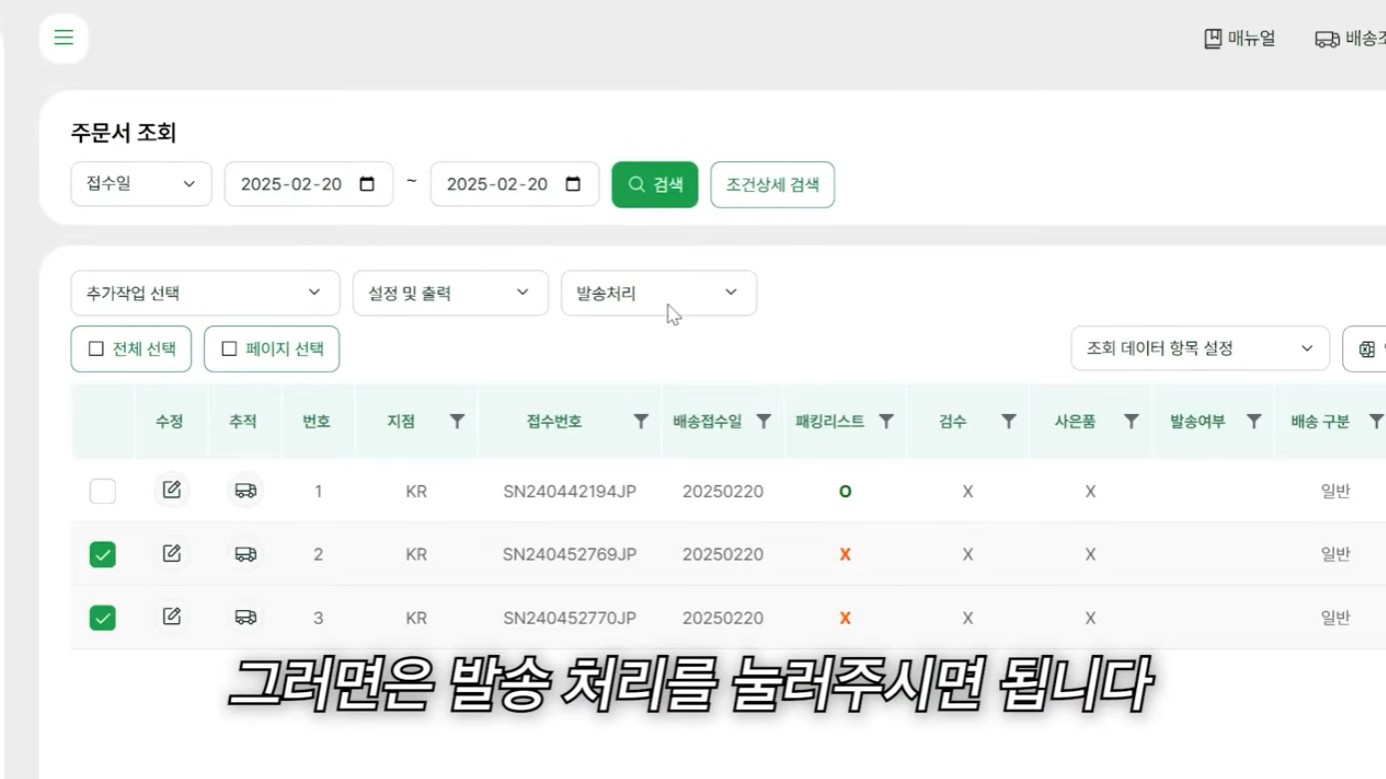Click the start date field 2025-02-20

tap(308, 184)
